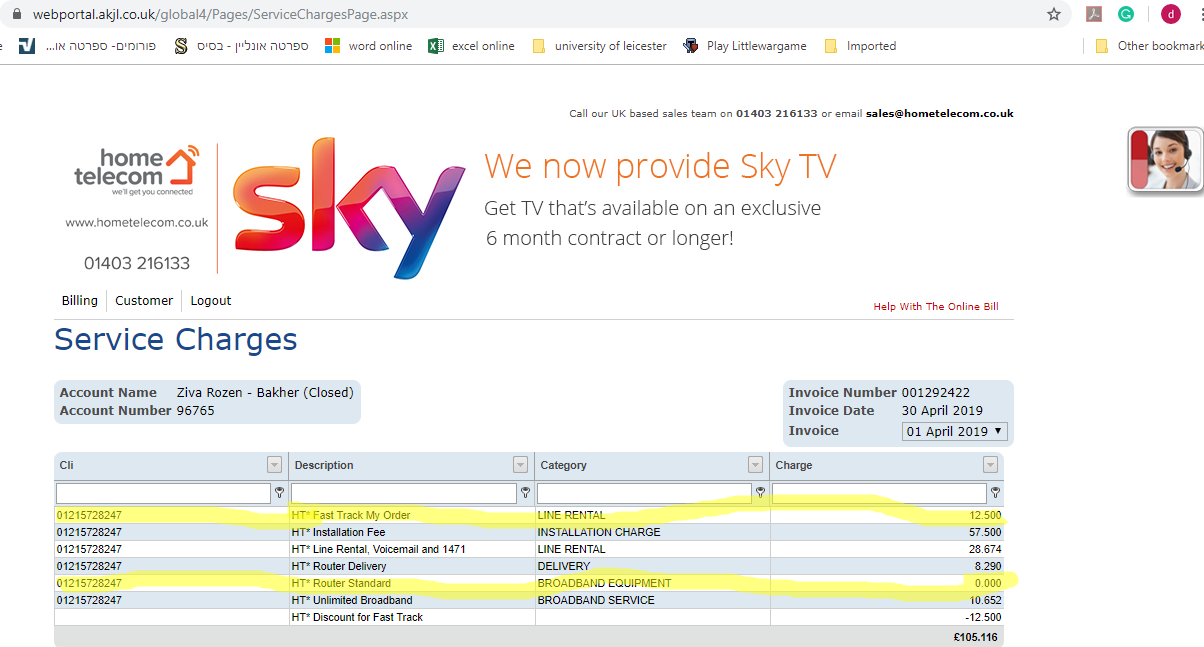Viewport: 1204px width, 647px height.
Task: Click the sales@hometelecom.co.uk email address
Action: (x=940, y=114)
